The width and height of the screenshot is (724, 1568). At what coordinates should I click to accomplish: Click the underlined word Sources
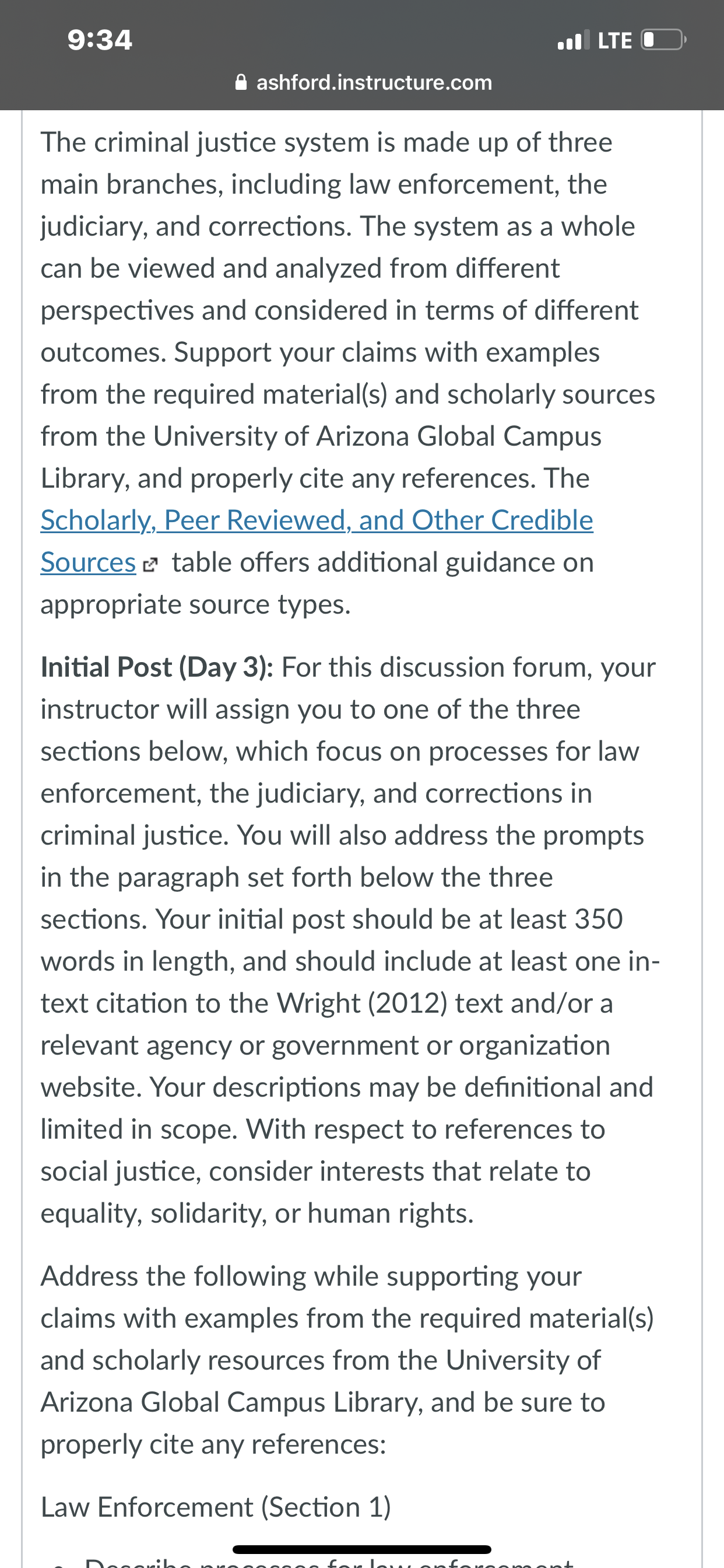[x=88, y=562]
